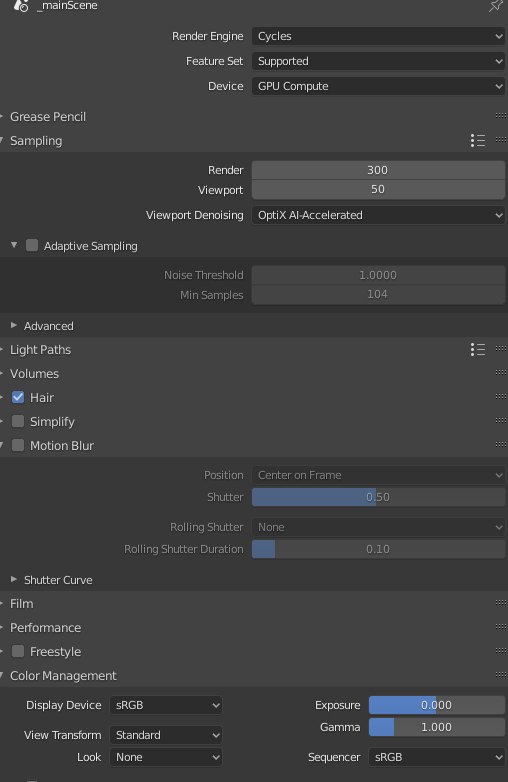Open the Device dropdown showing GPU Compute
508x782 pixels.
(x=378, y=86)
